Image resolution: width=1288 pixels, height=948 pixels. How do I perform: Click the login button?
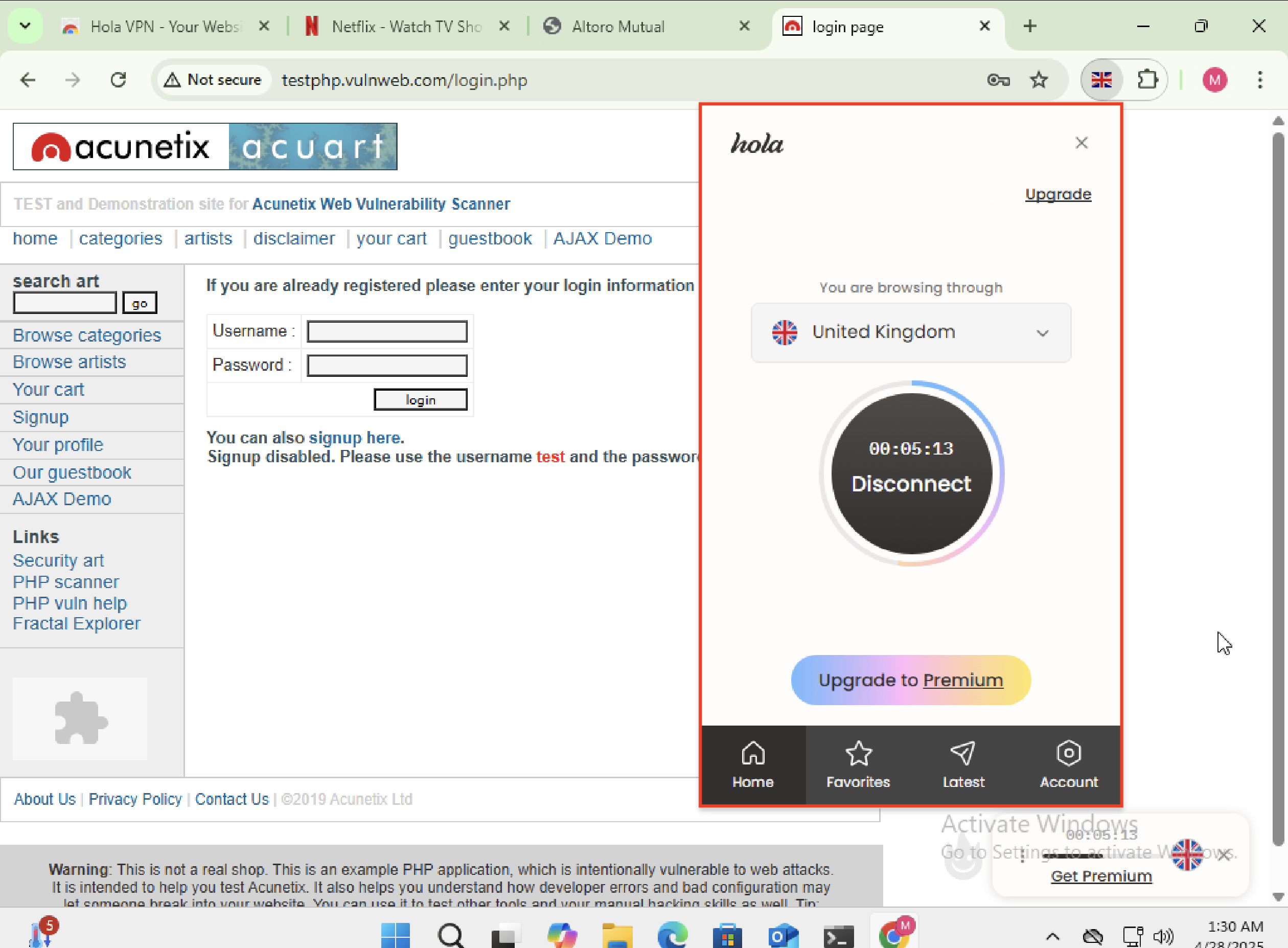[420, 399]
